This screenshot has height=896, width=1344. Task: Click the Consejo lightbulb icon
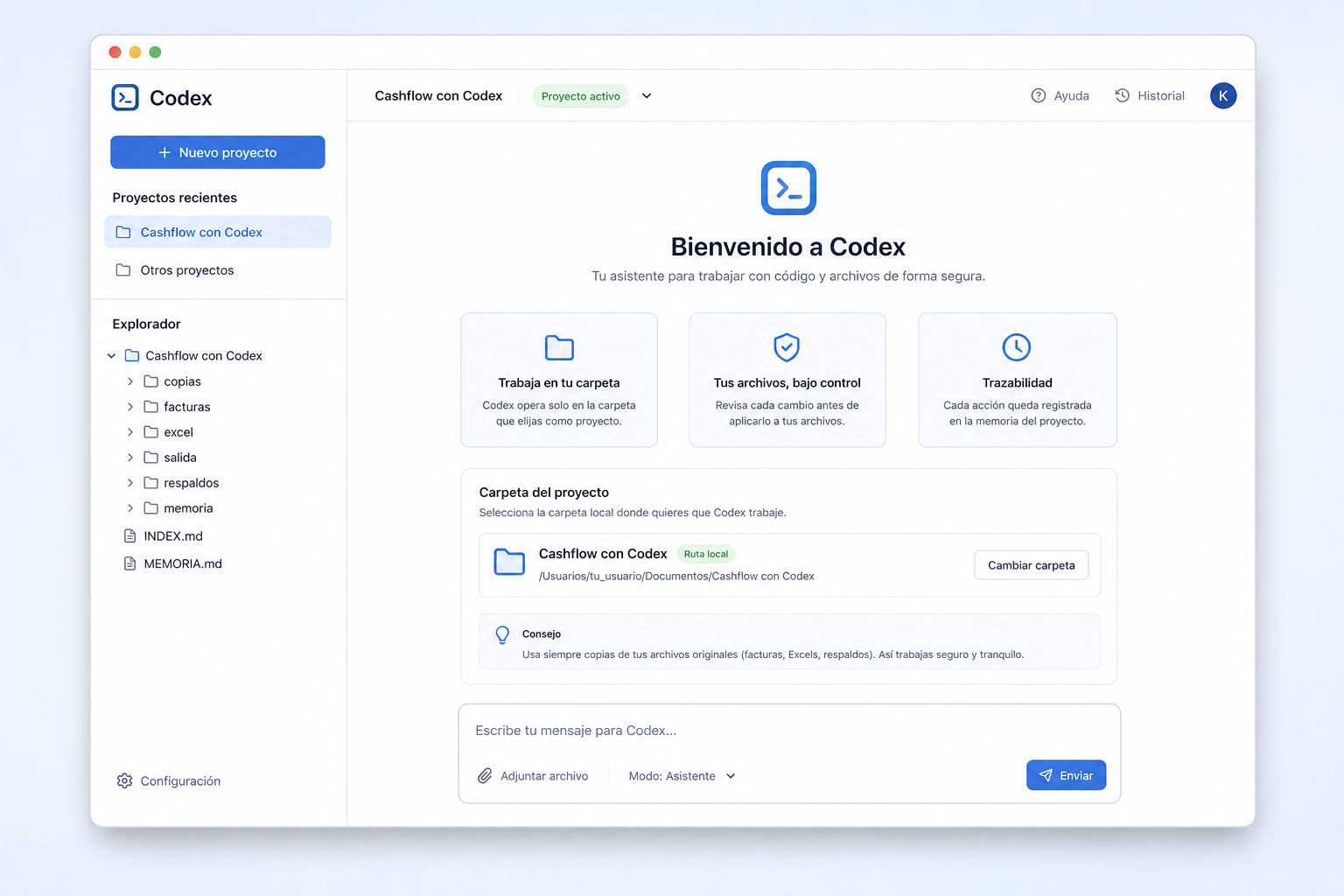tap(502, 635)
